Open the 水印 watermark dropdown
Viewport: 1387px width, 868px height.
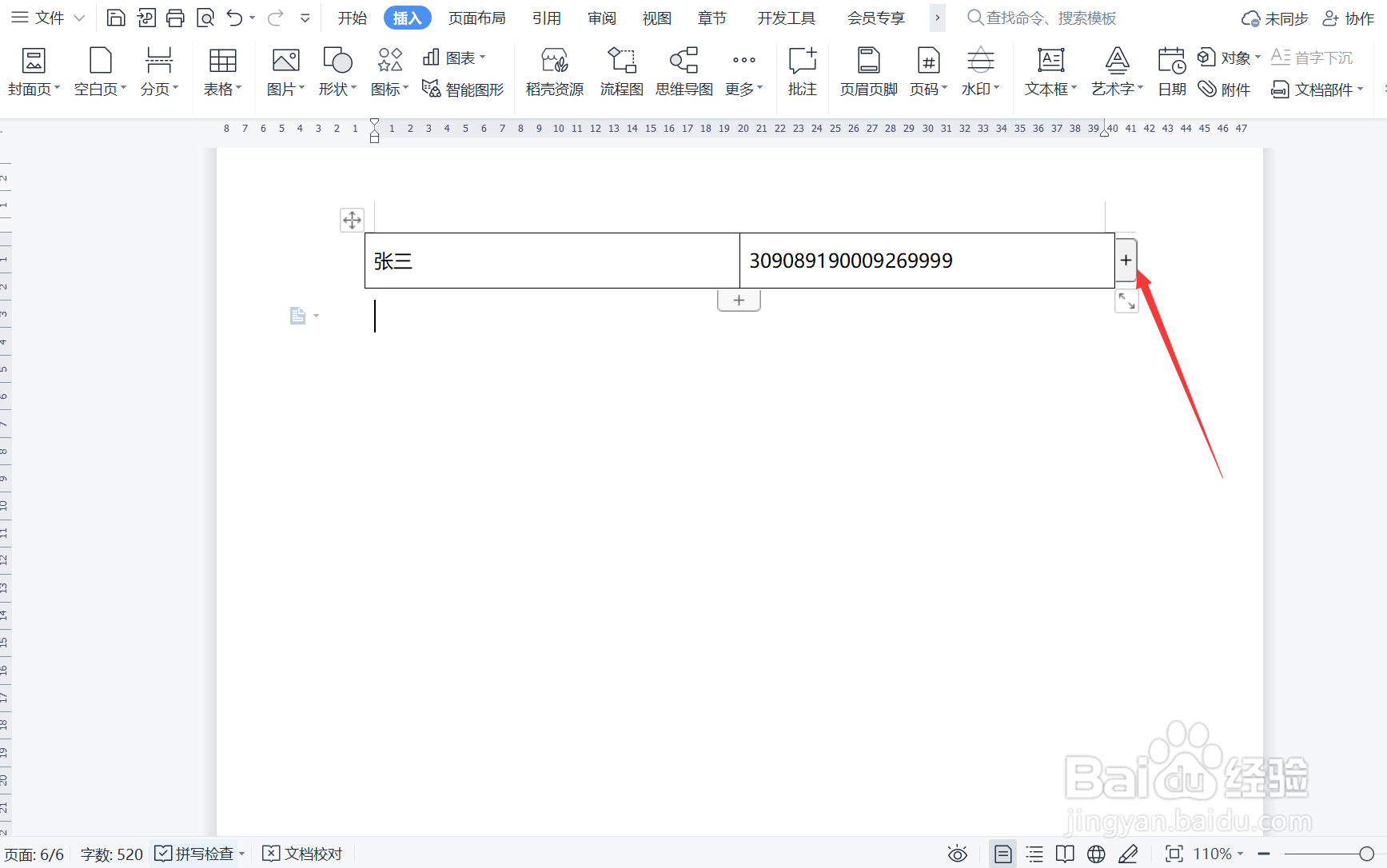click(x=980, y=72)
